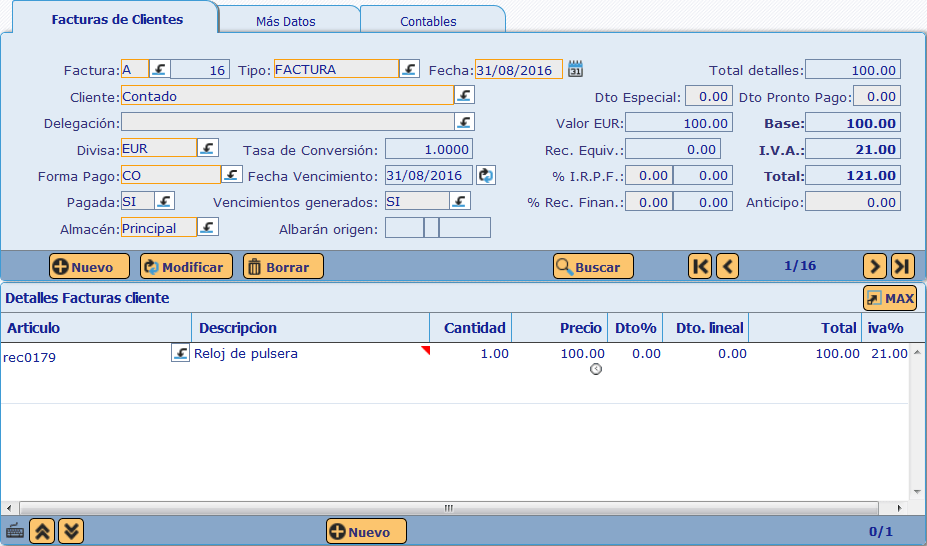Click the Forma Pago field CO
The image size is (927, 546).
pyautogui.click(x=171, y=175)
